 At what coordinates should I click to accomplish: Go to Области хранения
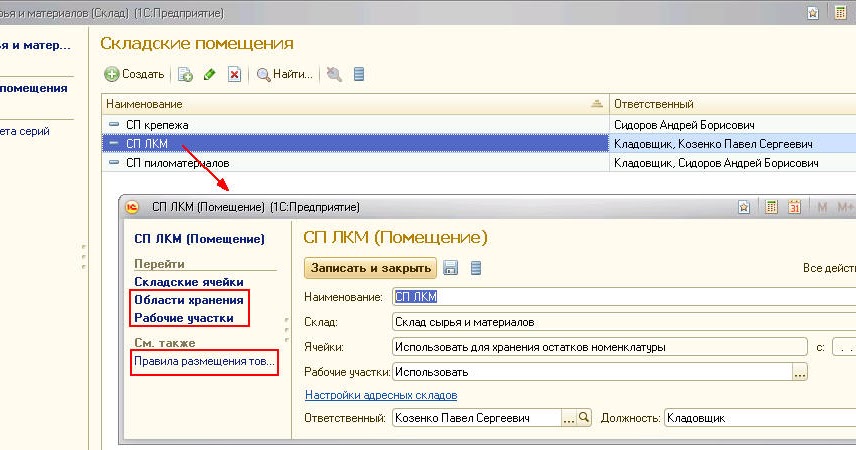189,300
